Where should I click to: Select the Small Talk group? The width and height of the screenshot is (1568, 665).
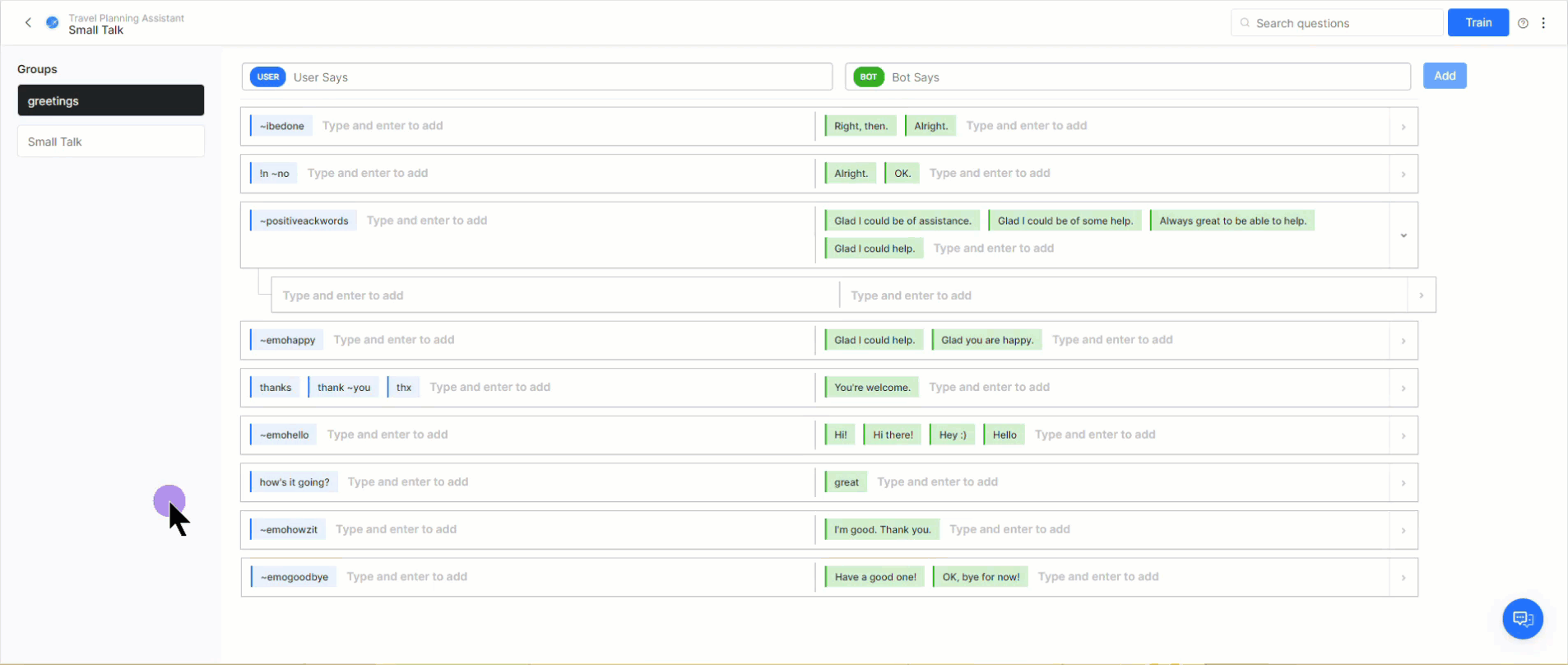[110, 142]
